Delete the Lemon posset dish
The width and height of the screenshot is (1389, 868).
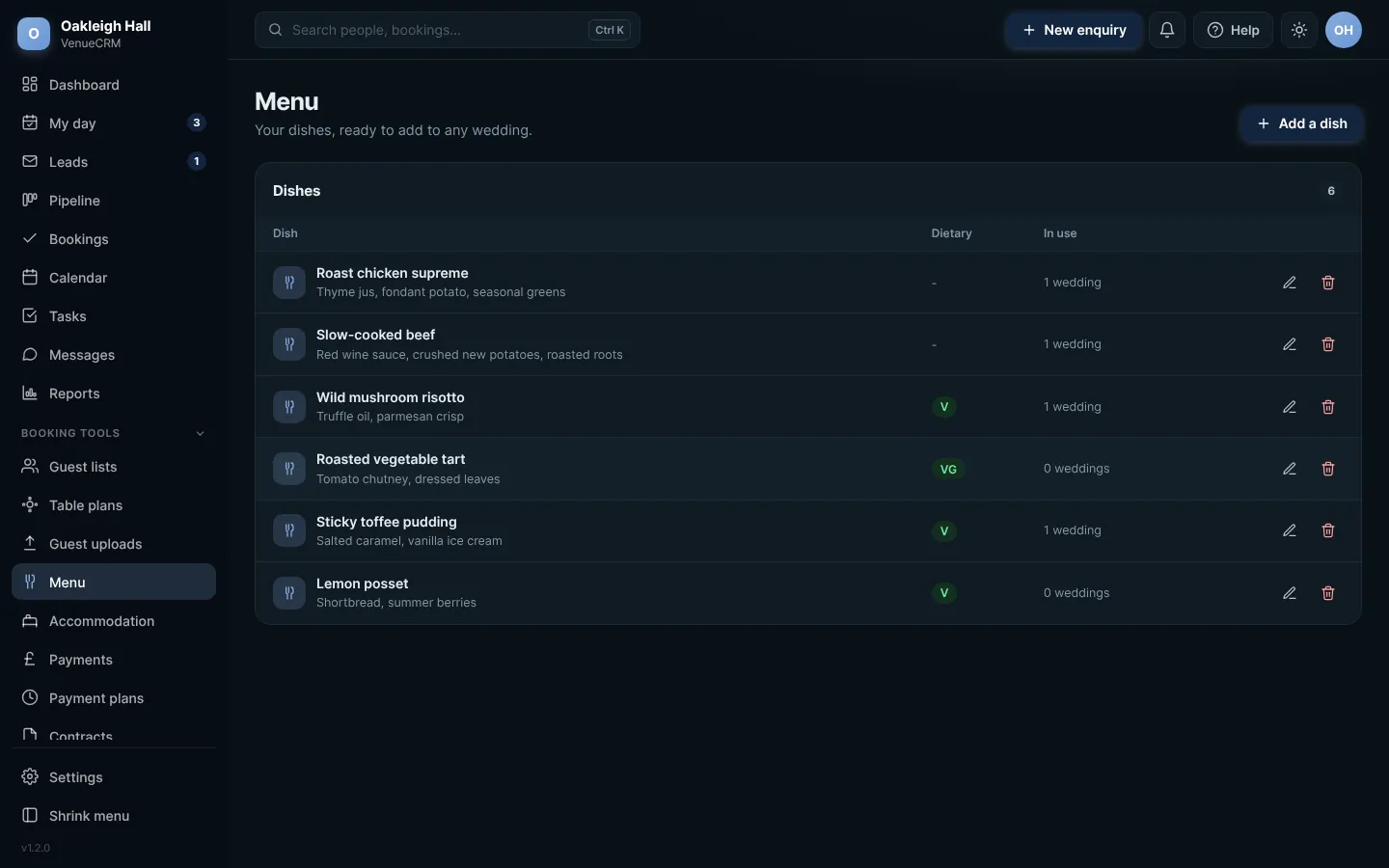pyautogui.click(x=1328, y=593)
